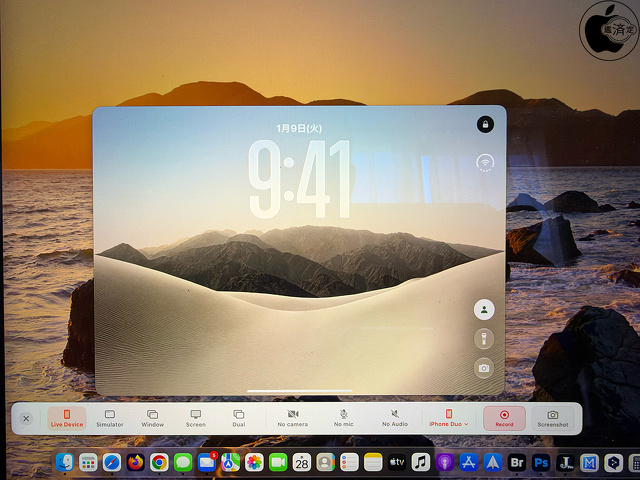The width and height of the screenshot is (640, 480).
Task: Switch to Simulator capture mode
Action: [x=110, y=418]
